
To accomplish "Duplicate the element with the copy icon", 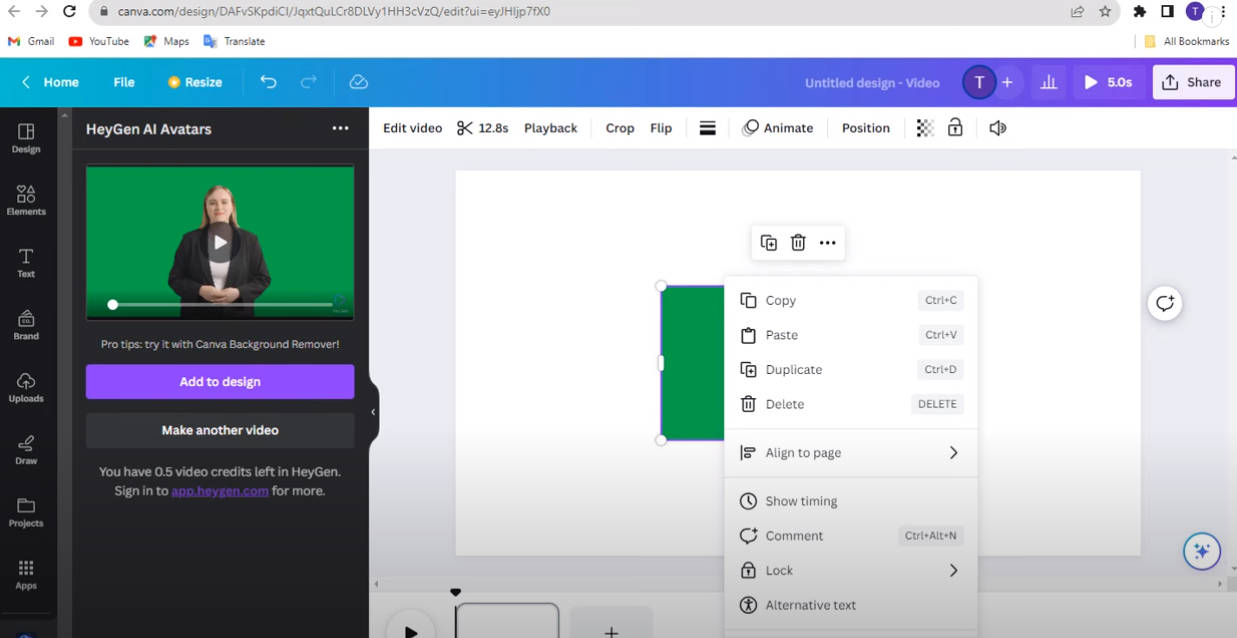I will [768, 242].
